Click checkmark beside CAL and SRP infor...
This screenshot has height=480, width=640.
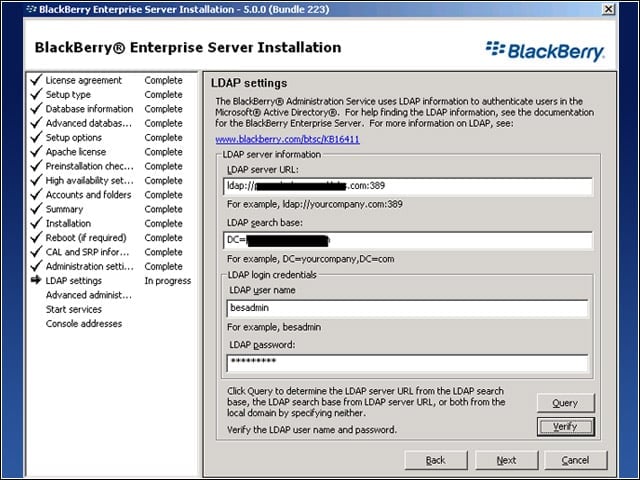(36, 251)
